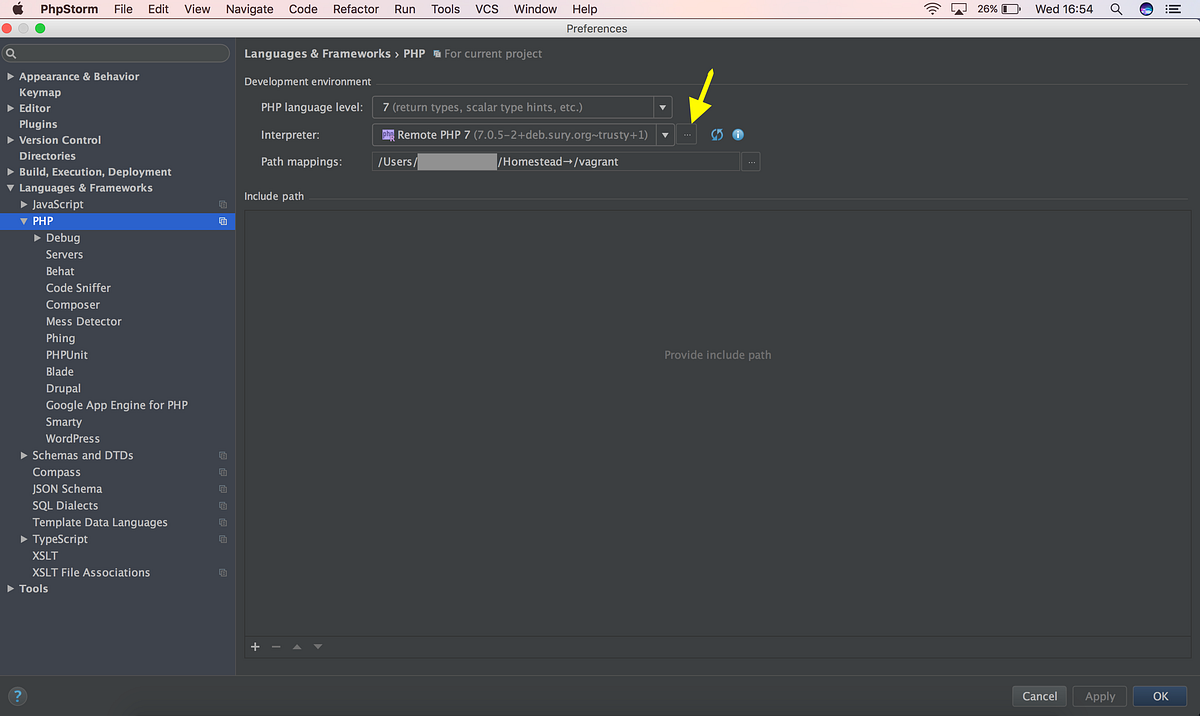Image resolution: width=1200 pixels, height=716 pixels.
Task: Click the path mappings browse button
Action: pos(751,161)
